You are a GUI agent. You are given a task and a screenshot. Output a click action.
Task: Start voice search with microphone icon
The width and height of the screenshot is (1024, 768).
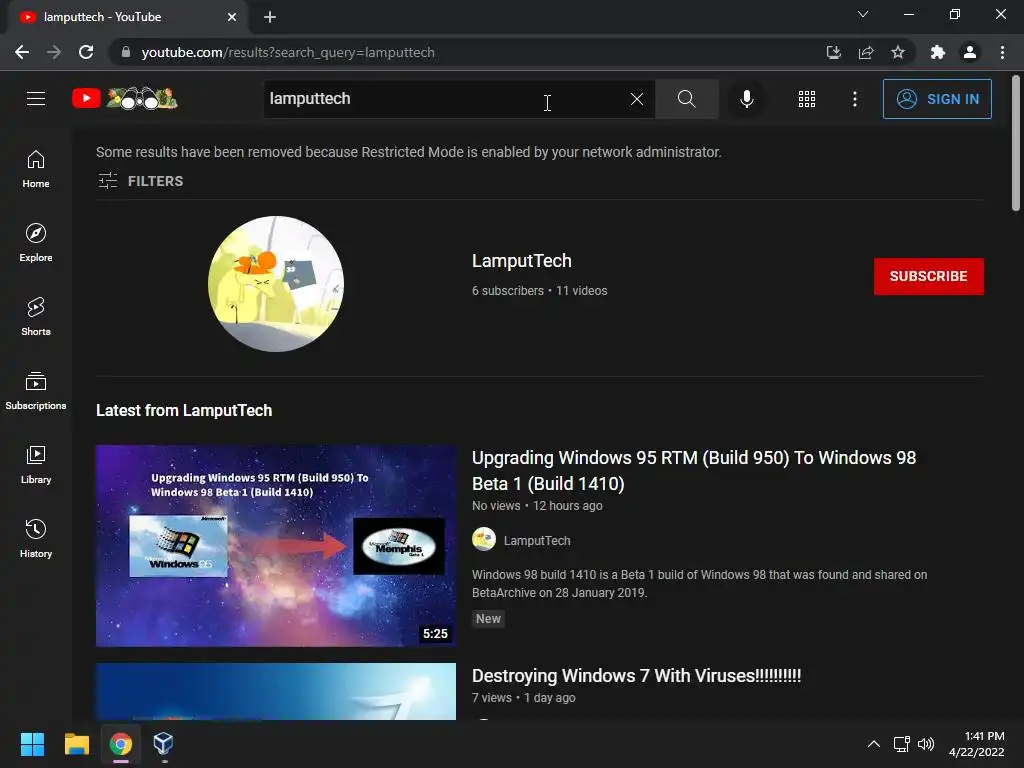coord(746,99)
